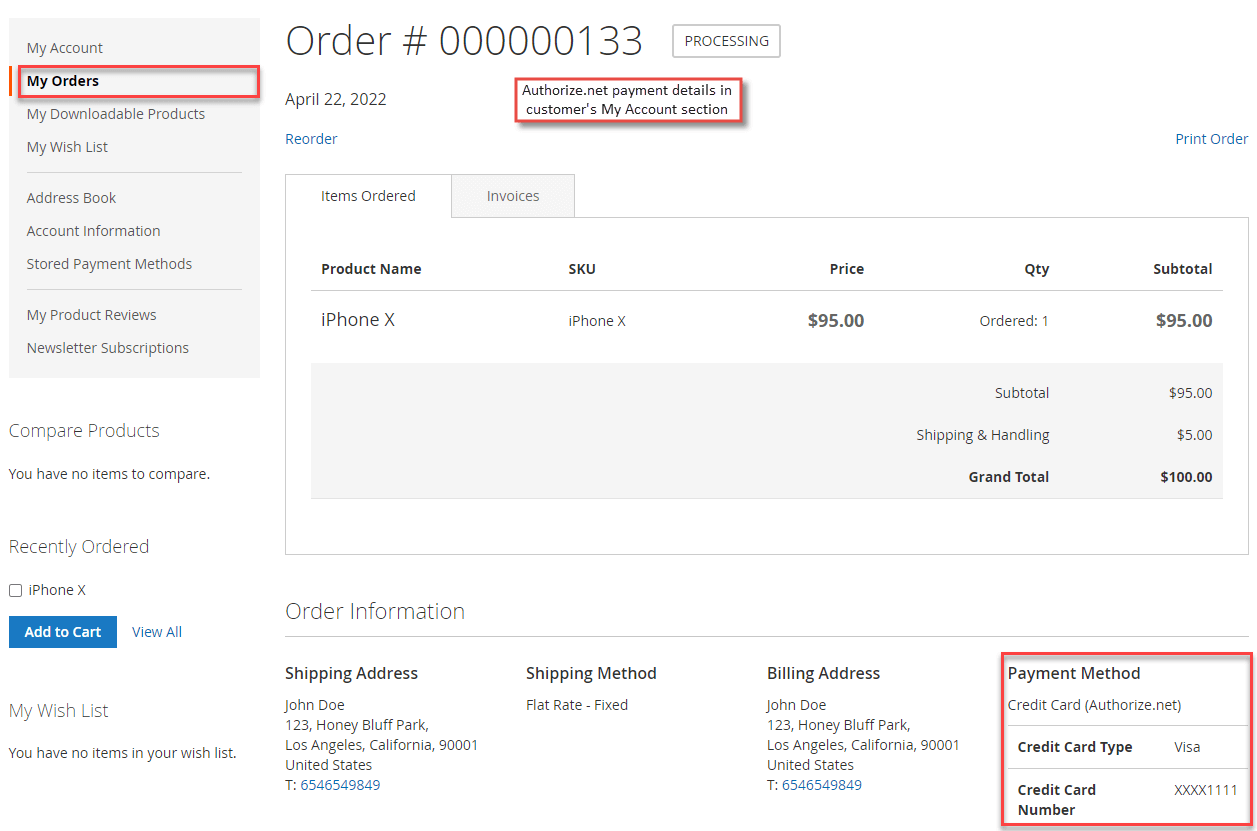The height and width of the screenshot is (831, 1257).
Task: Click the Order # 000000133 heading
Action: pyautogui.click(x=464, y=40)
